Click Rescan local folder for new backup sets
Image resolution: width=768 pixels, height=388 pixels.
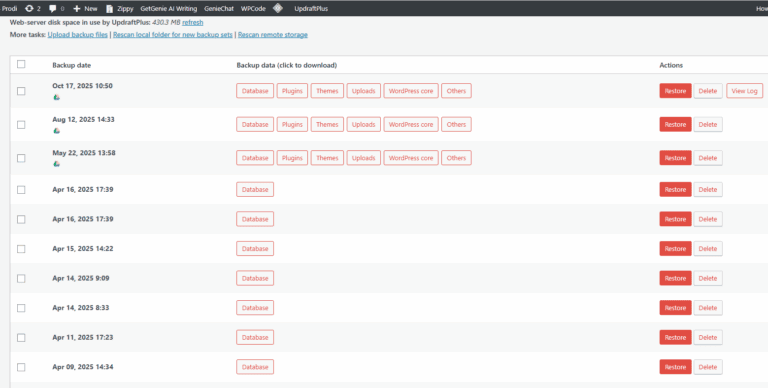pos(173,35)
